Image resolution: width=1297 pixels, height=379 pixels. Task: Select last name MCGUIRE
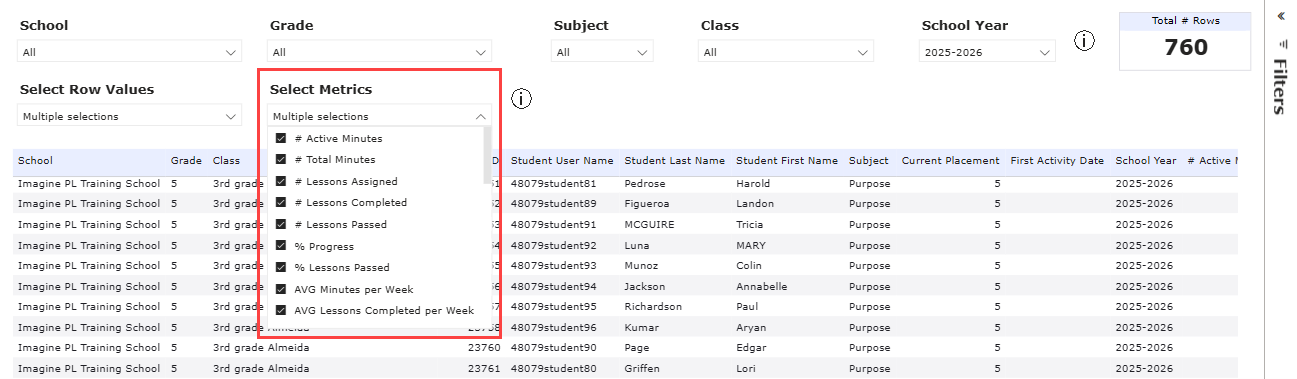(649, 225)
